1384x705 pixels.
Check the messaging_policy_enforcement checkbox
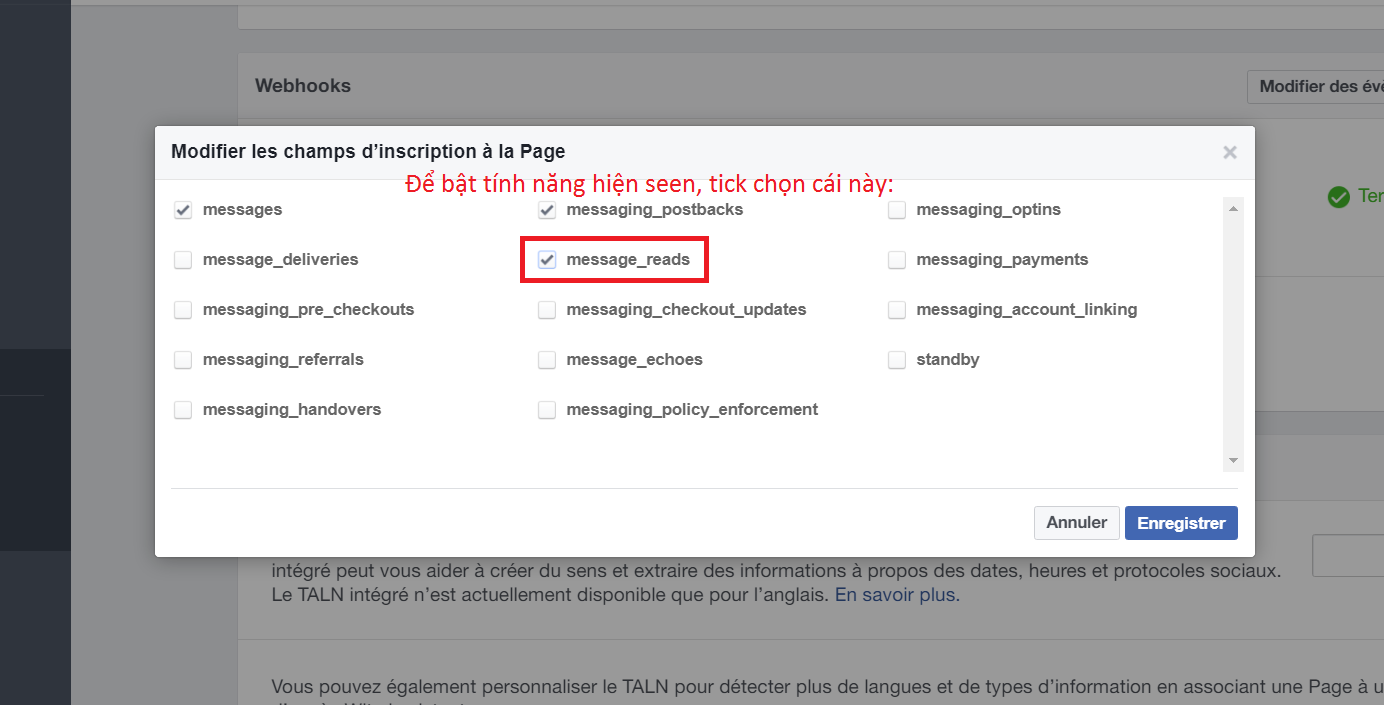point(547,410)
